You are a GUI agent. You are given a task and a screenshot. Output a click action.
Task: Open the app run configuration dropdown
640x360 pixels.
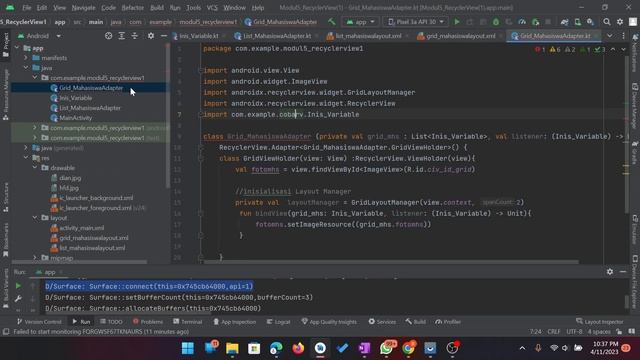tap(360, 22)
